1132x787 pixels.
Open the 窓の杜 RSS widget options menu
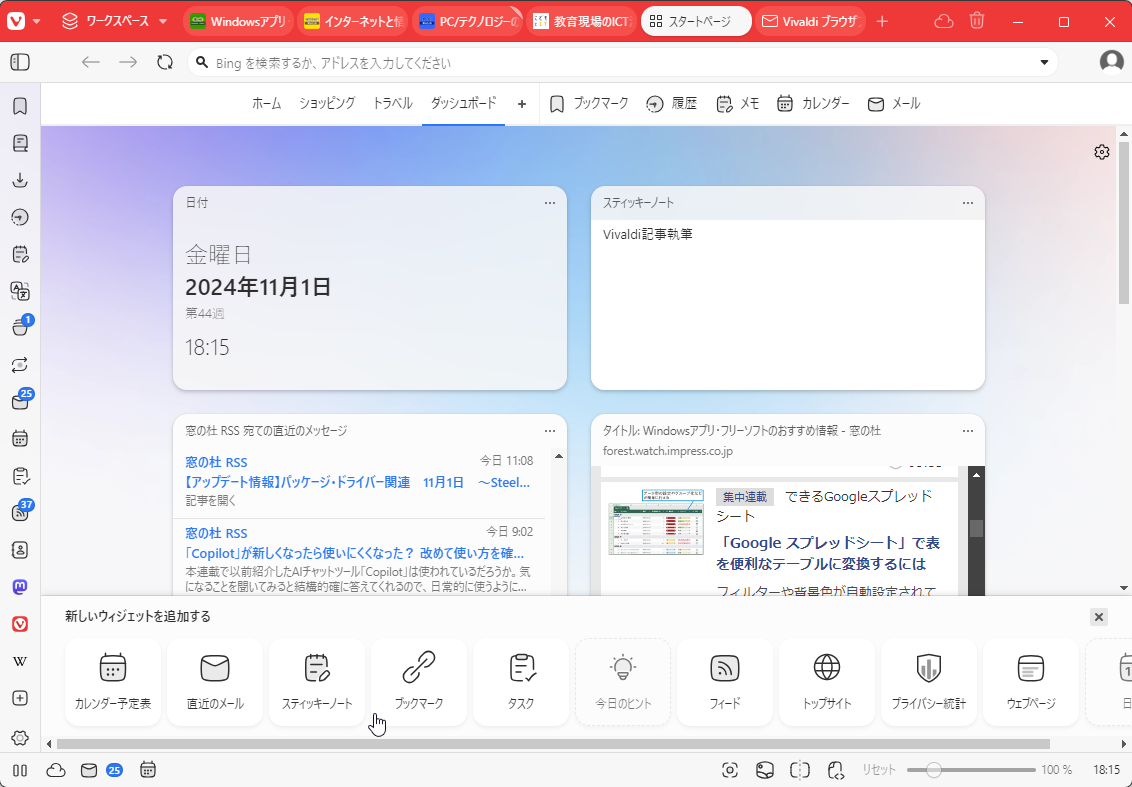(550, 431)
